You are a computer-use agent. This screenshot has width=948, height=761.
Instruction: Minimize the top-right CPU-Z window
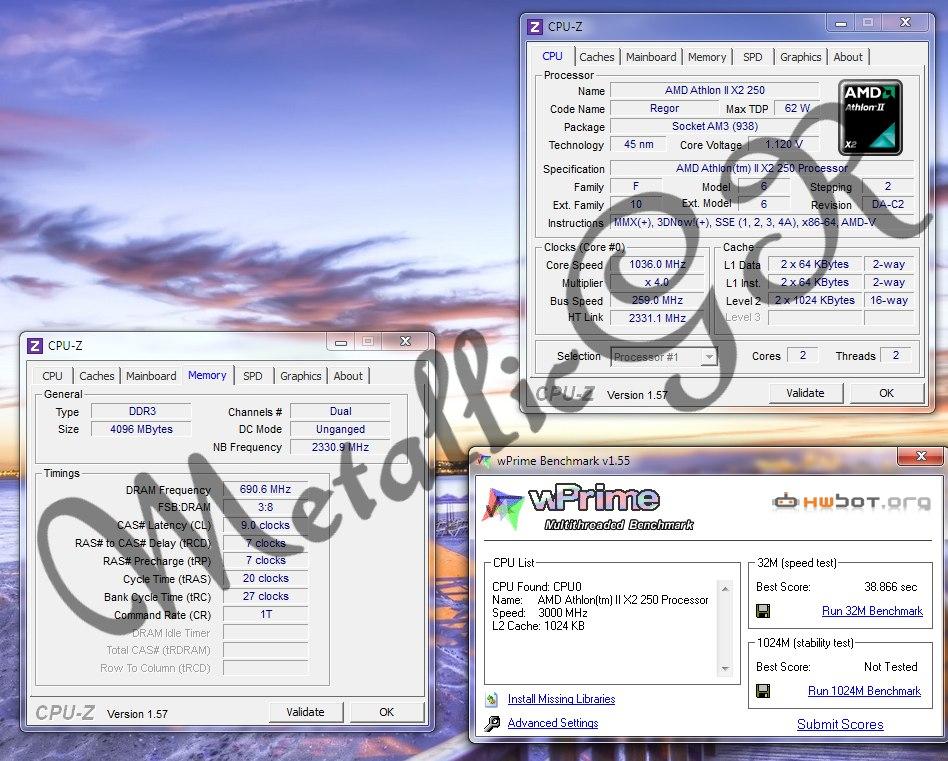point(840,24)
